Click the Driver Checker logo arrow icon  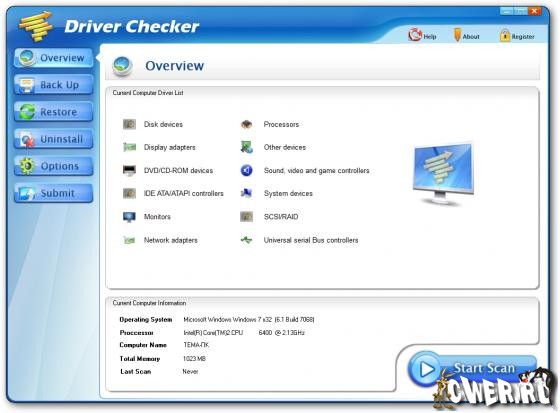click(x=36, y=26)
